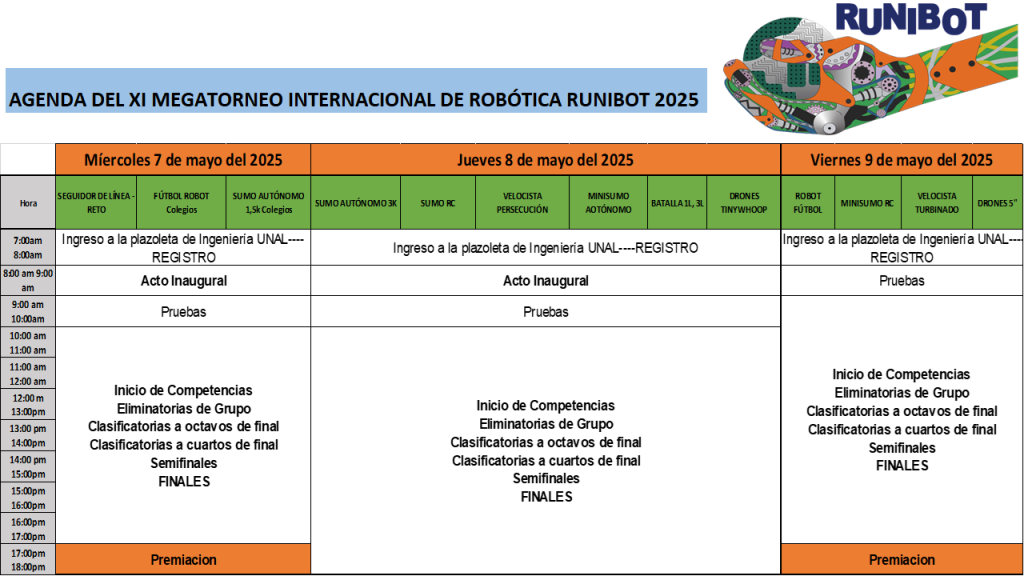This screenshot has height=576, width=1024.
Task: Select the 'BATALLA 1L, 3L' category cell
Action: point(677,203)
